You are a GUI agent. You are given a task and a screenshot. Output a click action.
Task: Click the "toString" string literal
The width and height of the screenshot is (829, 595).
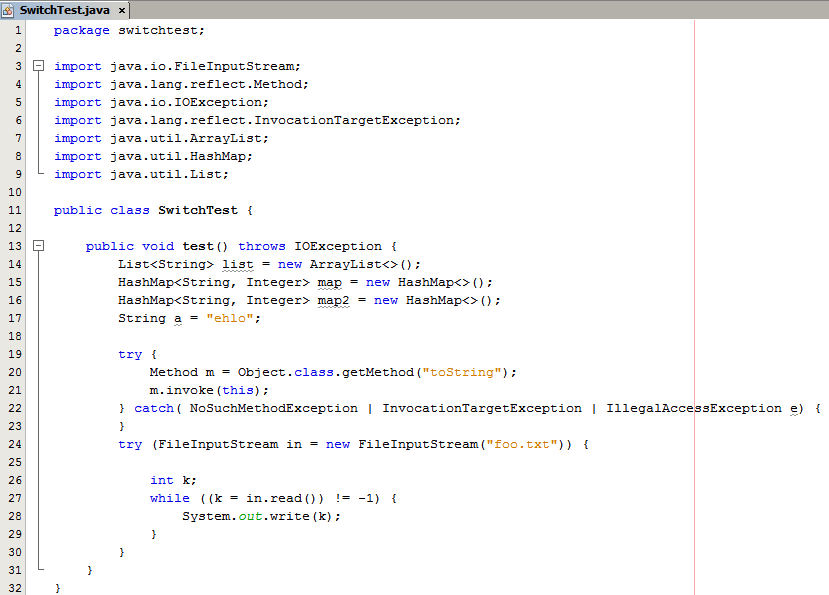coord(465,372)
